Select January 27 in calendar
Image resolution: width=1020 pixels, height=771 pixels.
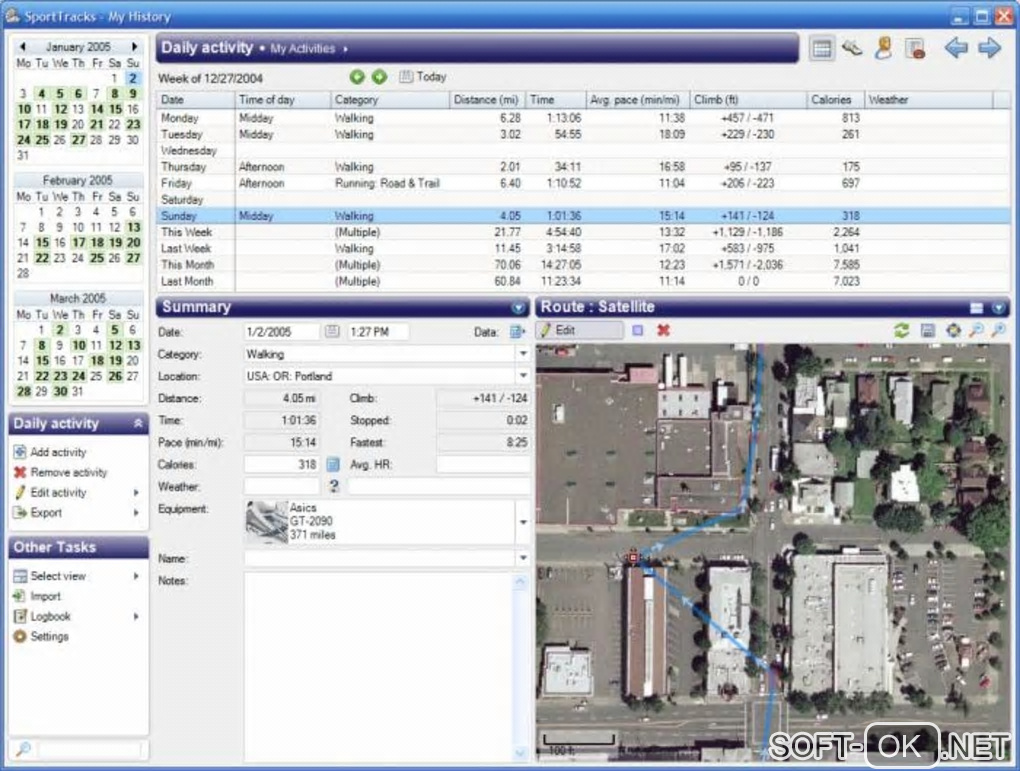78,140
